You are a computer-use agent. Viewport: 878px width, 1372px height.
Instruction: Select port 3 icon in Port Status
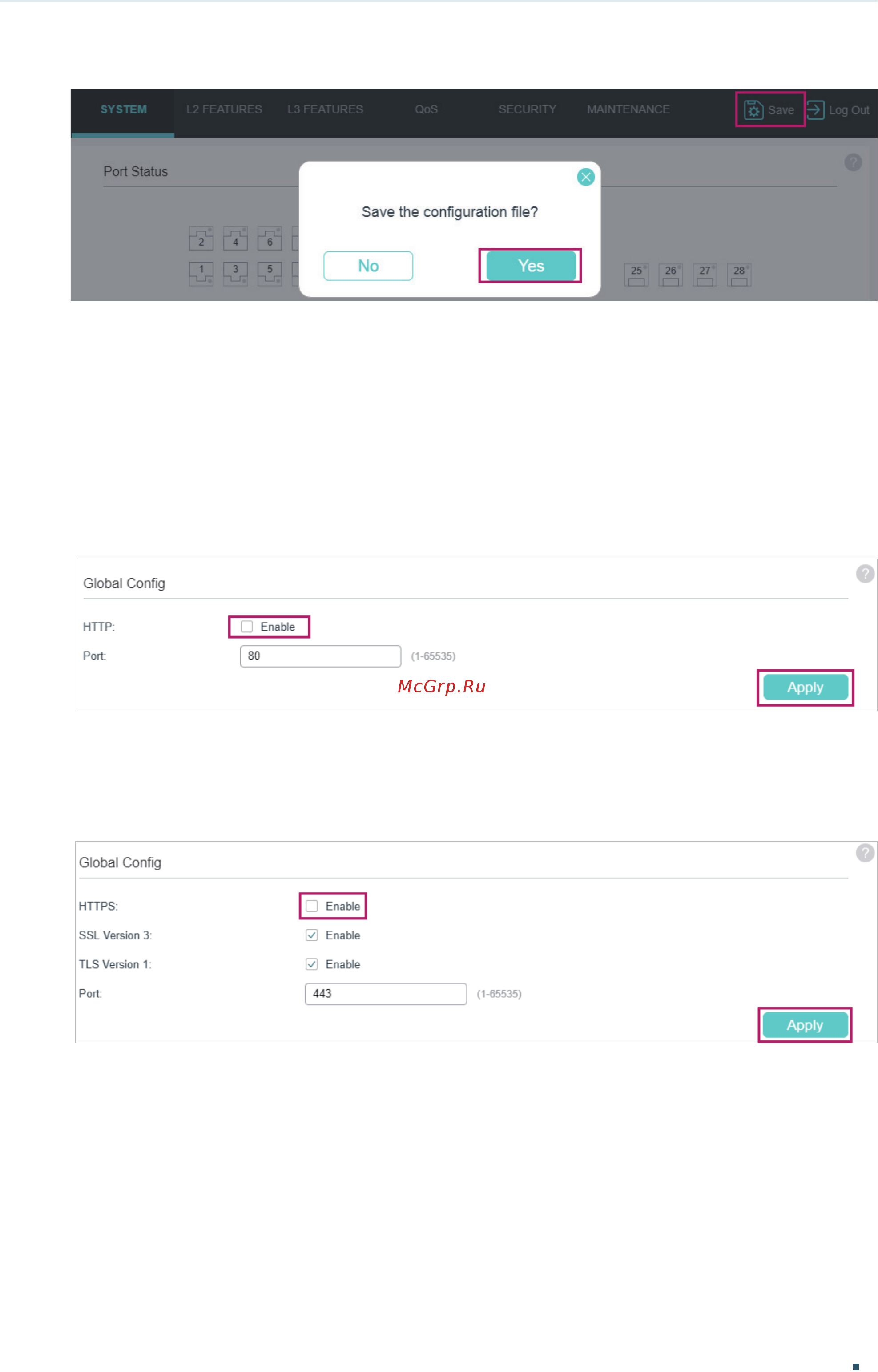pyautogui.click(x=235, y=274)
